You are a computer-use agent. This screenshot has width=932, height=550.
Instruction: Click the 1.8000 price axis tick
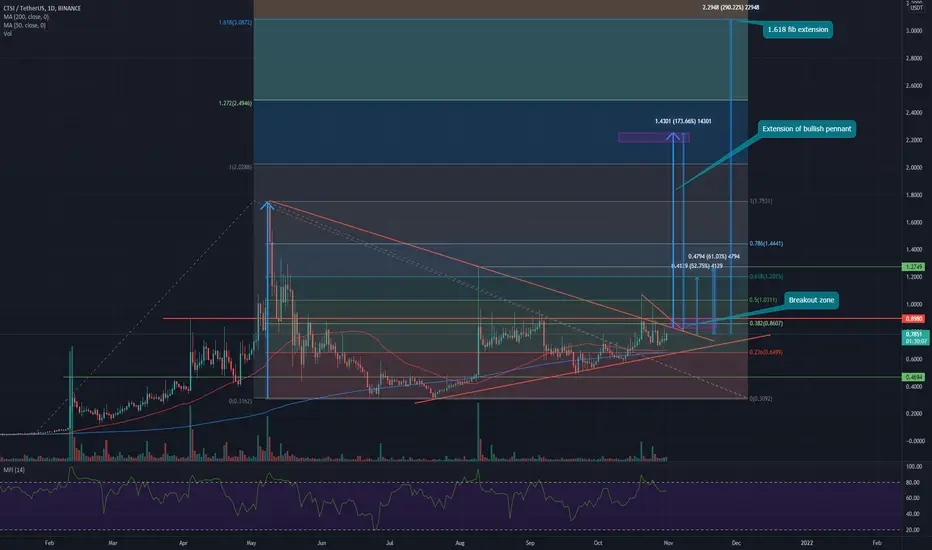point(914,195)
